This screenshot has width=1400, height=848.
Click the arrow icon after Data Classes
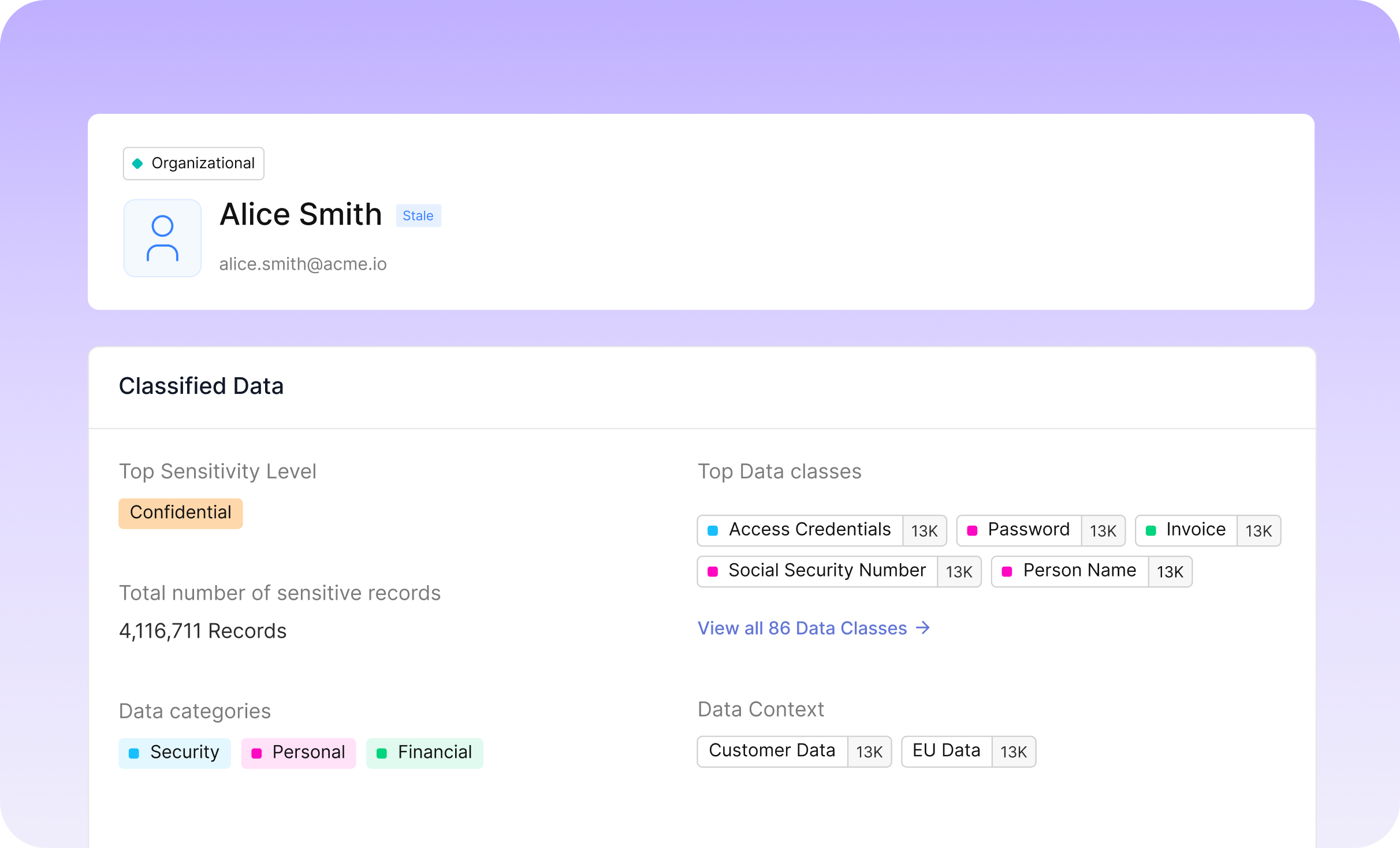(x=924, y=627)
